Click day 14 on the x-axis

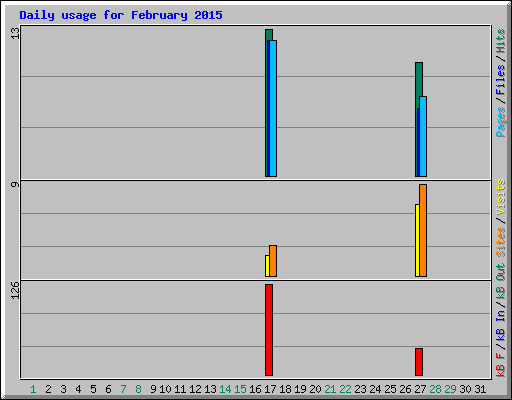[225, 389]
